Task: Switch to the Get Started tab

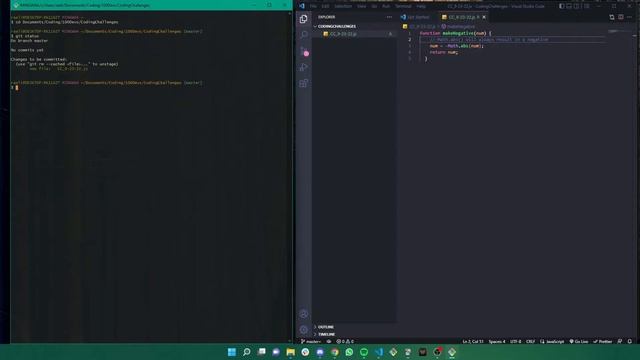Action: tap(415, 17)
